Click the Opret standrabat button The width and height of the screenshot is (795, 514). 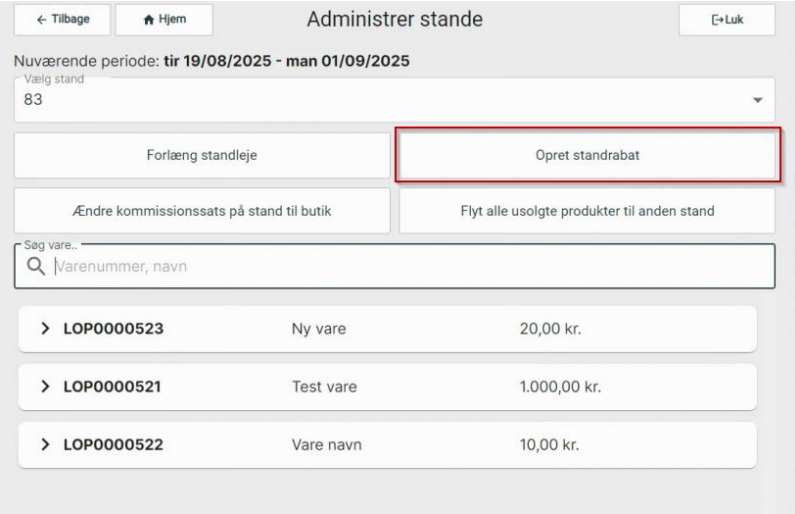pyautogui.click(x=587, y=156)
